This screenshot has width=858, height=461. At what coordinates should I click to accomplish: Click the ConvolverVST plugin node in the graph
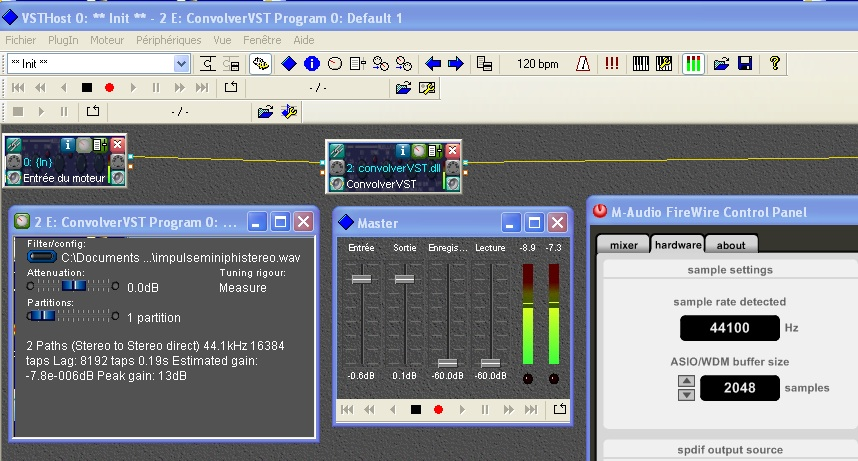pyautogui.click(x=394, y=167)
